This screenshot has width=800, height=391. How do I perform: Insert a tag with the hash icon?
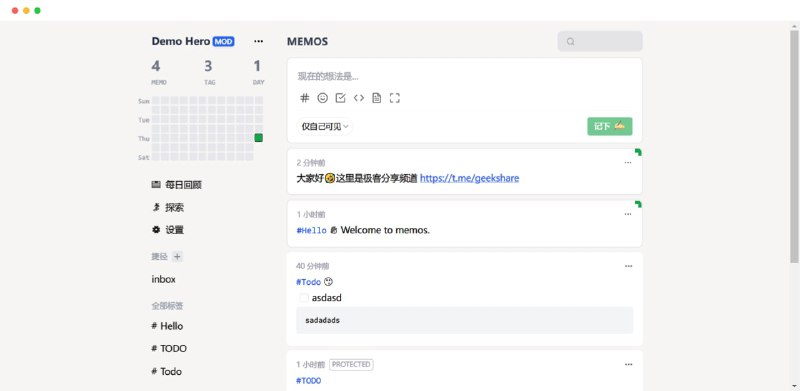pos(305,98)
